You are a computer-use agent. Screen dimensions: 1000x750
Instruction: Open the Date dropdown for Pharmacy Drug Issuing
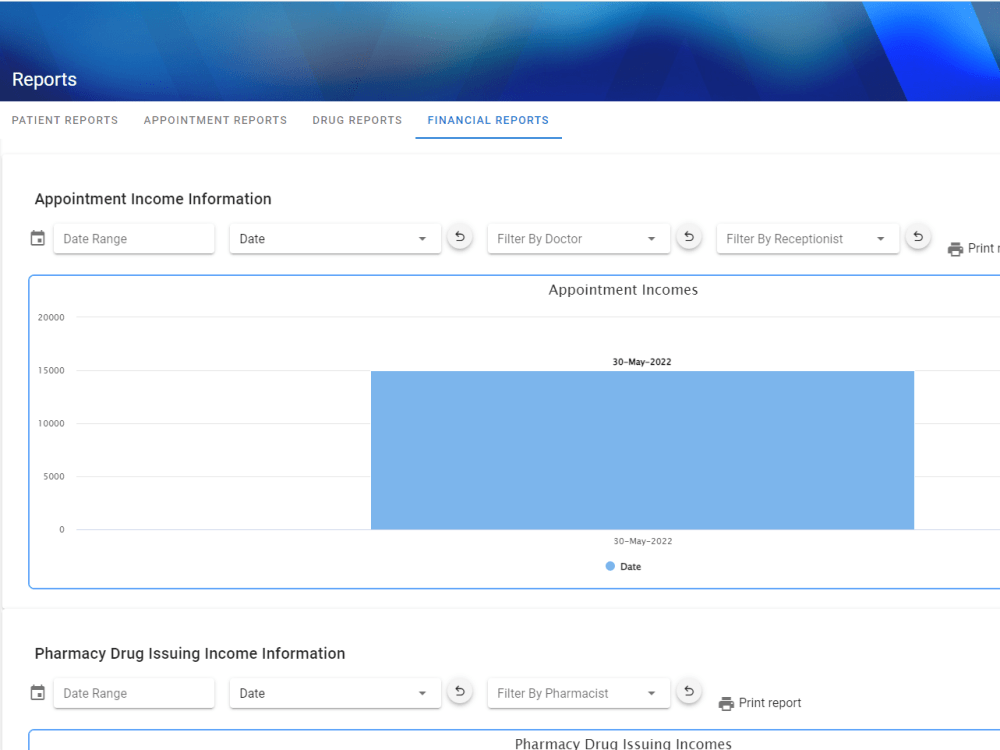[335, 693]
